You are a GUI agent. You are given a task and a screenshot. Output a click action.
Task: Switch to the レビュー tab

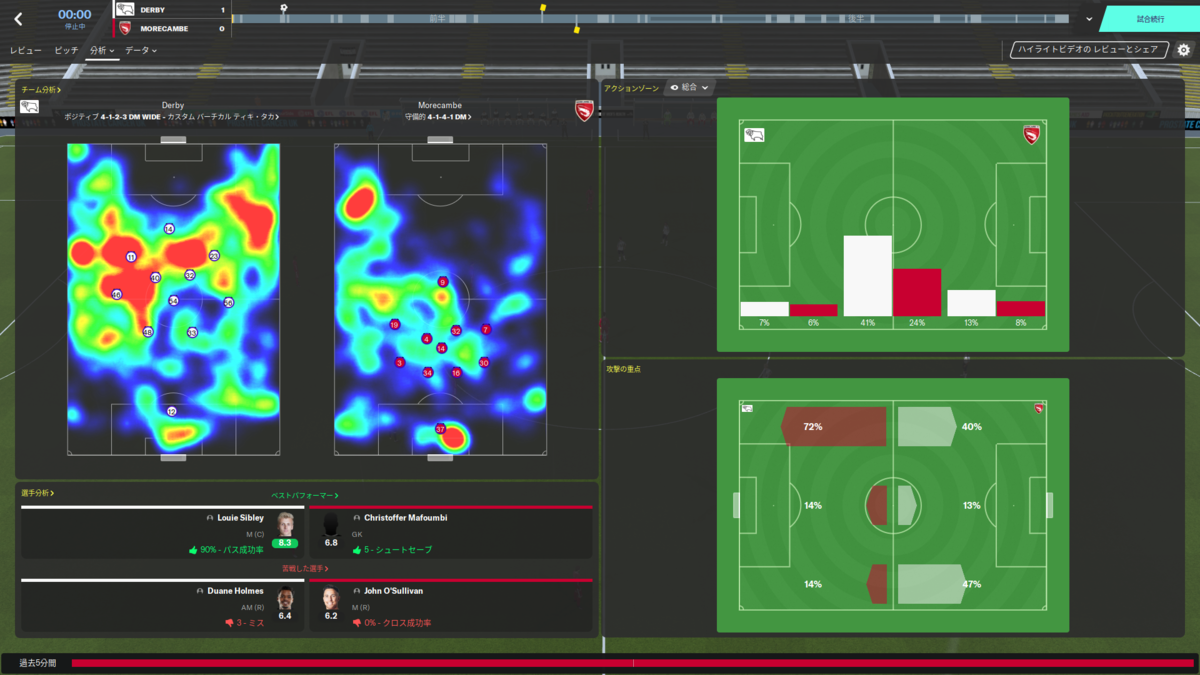tap(26, 50)
